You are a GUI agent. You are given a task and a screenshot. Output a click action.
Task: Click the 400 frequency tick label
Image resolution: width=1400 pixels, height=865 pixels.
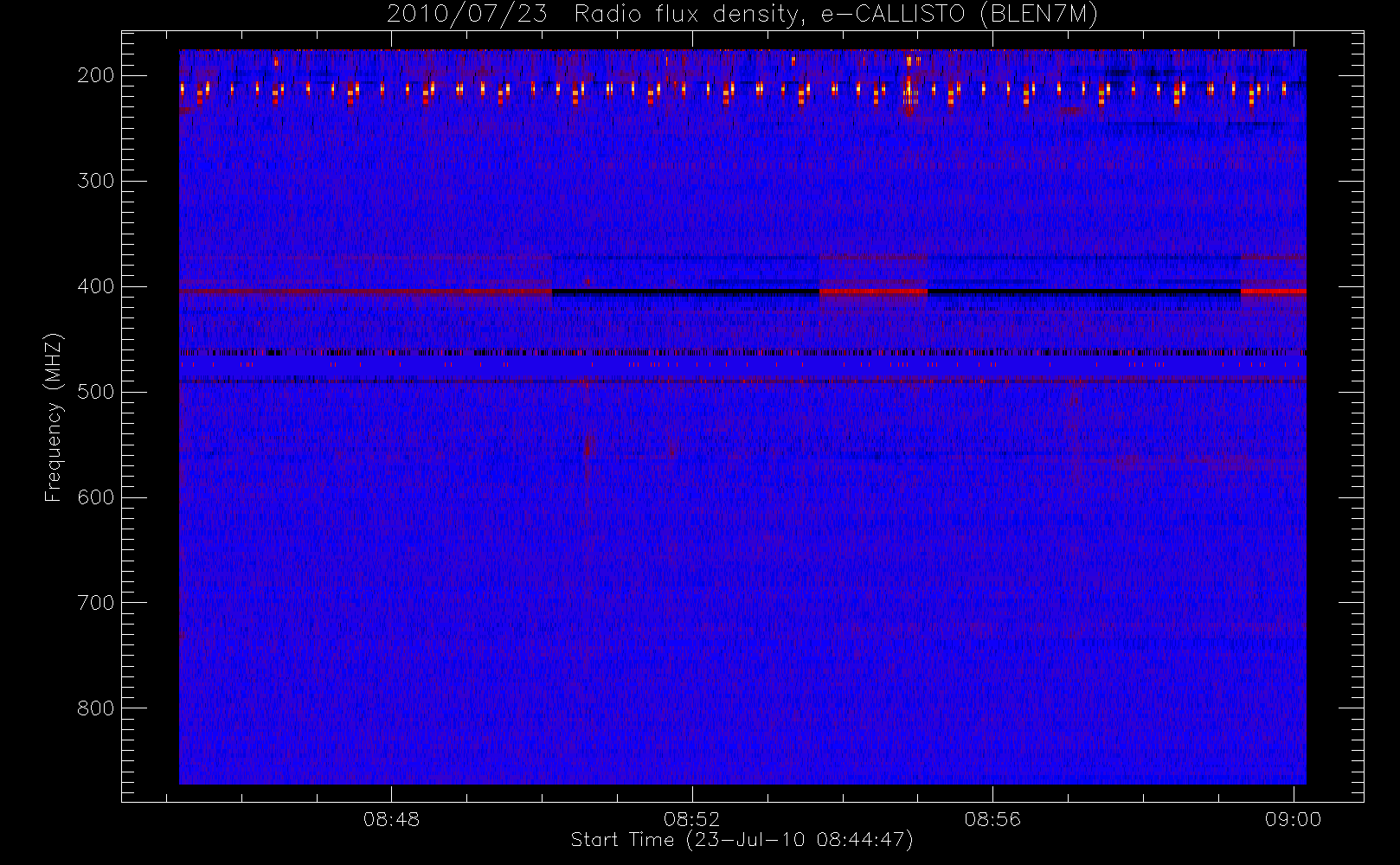(x=96, y=286)
